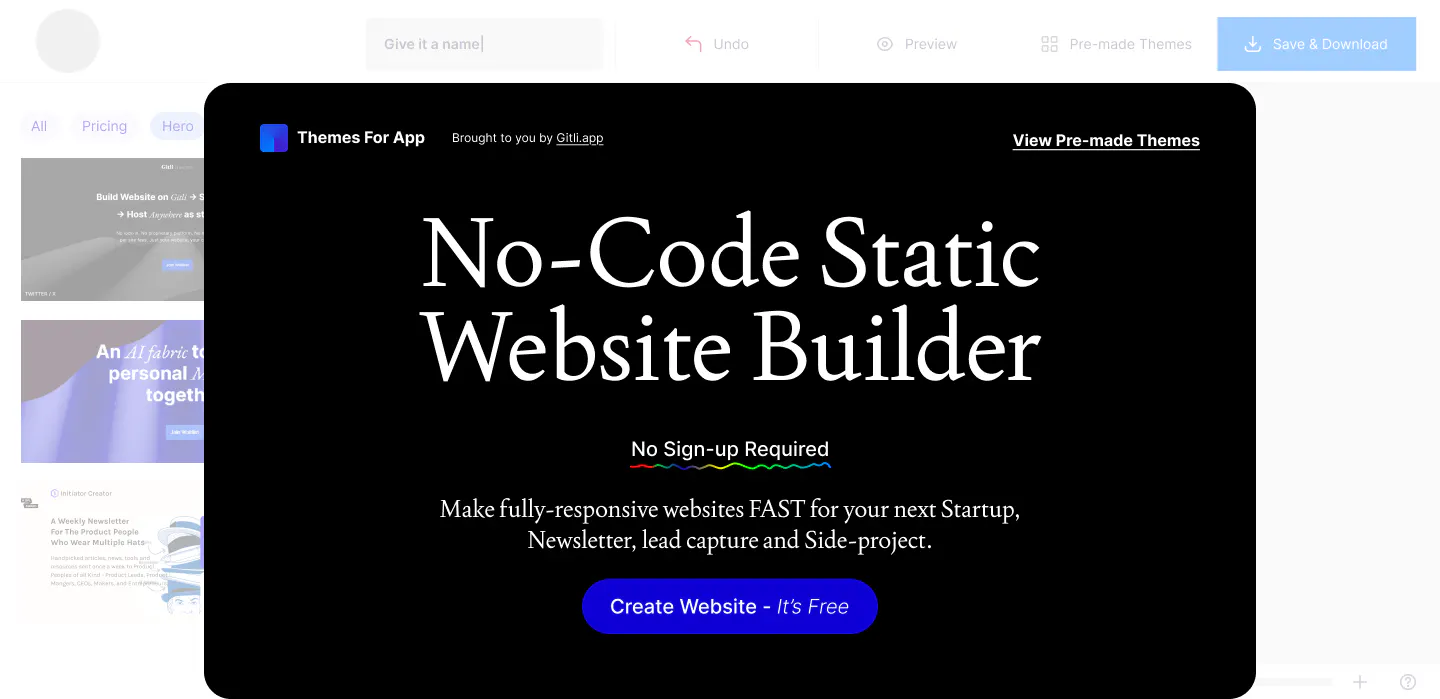Select the All filter tab
The width and height of the screenshot is (1440, 699).
pyautogui.click(x=39, y=126)
